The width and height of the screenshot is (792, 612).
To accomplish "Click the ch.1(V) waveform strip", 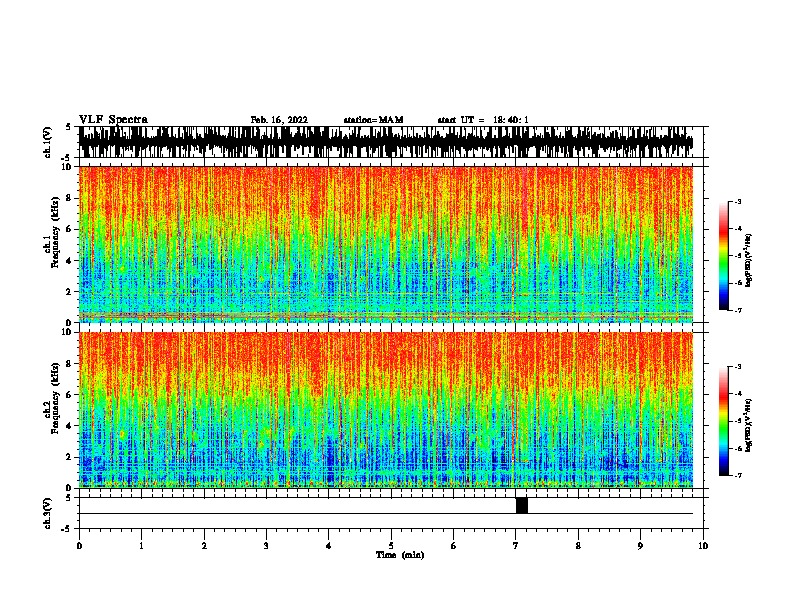I will click(386, 142).
